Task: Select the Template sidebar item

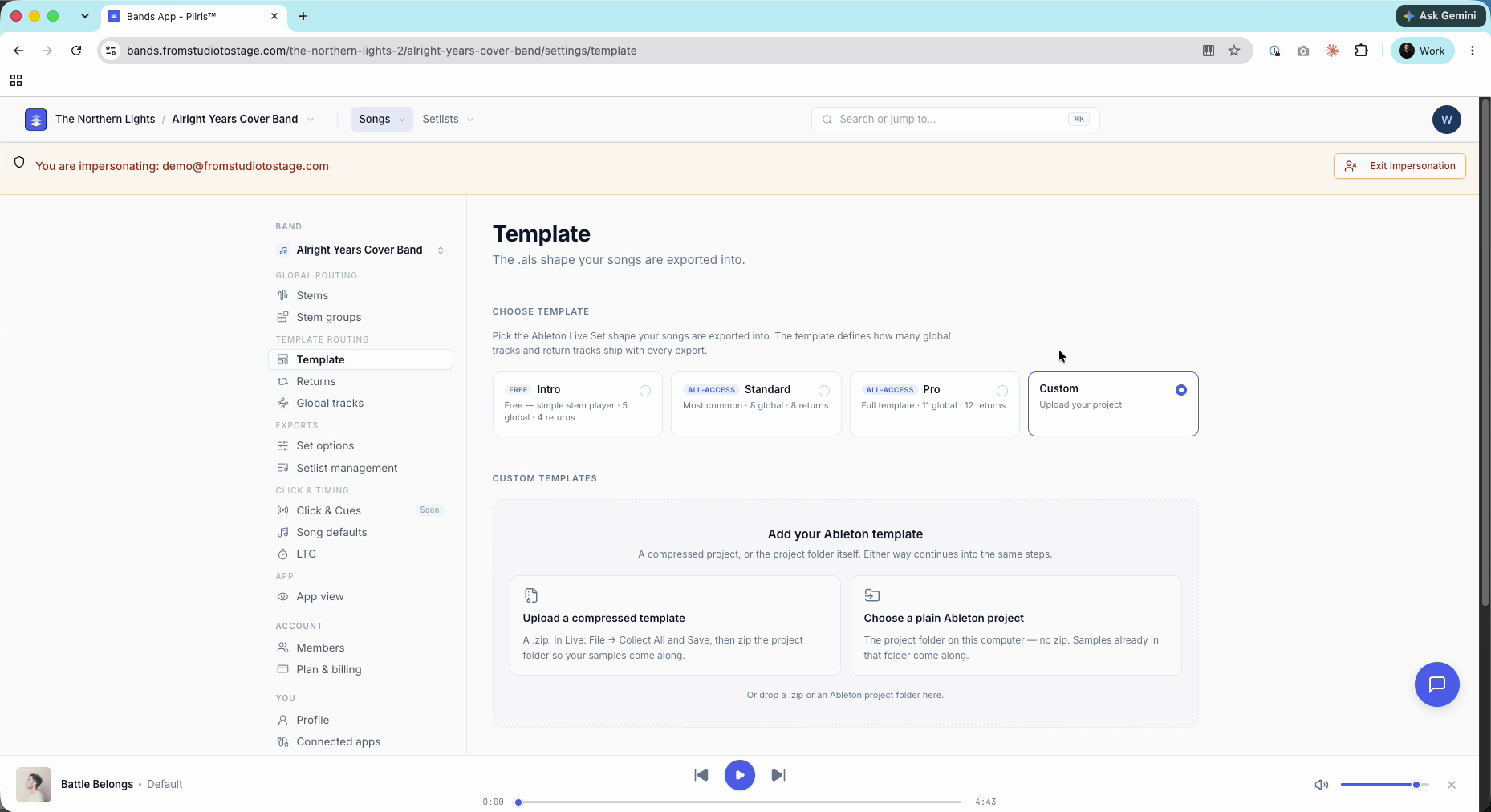Action: (x=361, y=359)
